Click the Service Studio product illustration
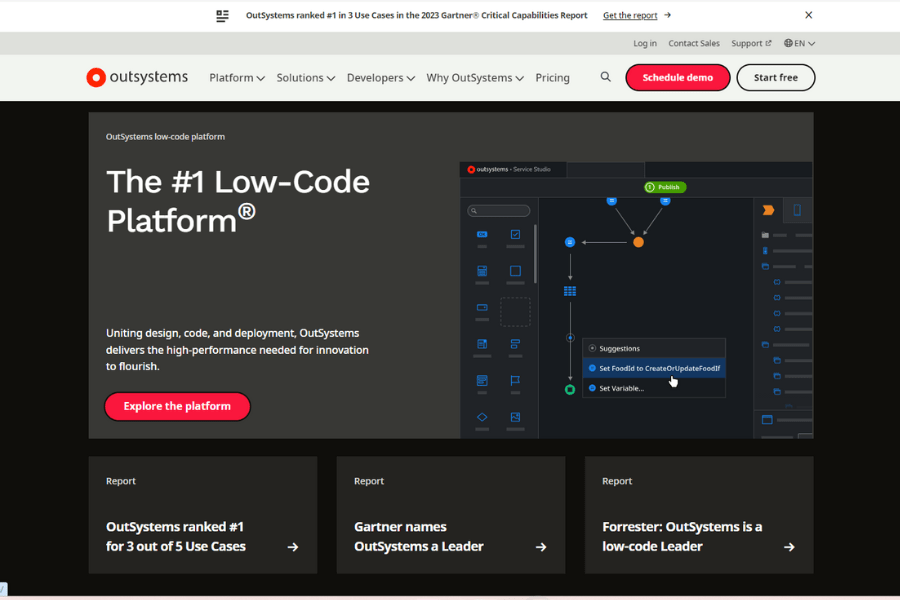The width and height of the screenshot is (900, 600). click(636, 300)
